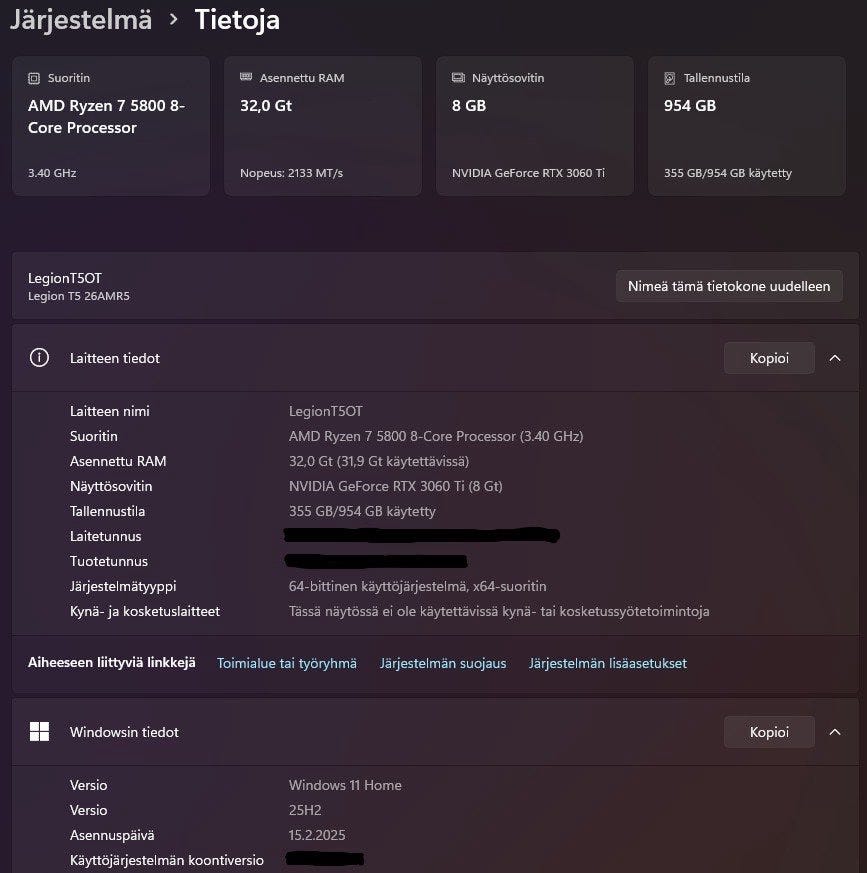Open the Suoritin AMD Ryzen card
Image resolution: width=867 pixels, height=873 pixels.
tap(111, 126)
